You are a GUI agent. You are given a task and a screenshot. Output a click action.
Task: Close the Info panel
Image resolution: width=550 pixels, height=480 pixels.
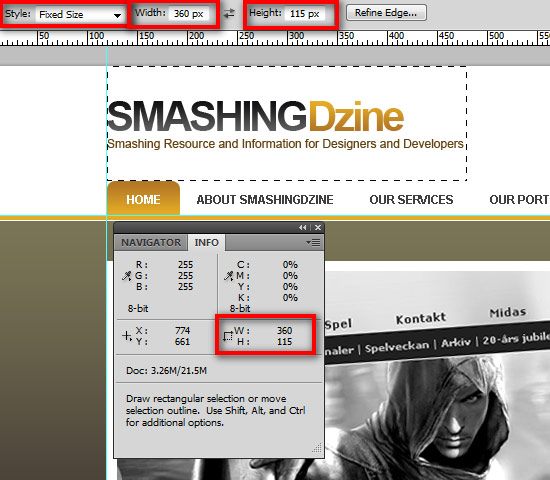[318, 228]
